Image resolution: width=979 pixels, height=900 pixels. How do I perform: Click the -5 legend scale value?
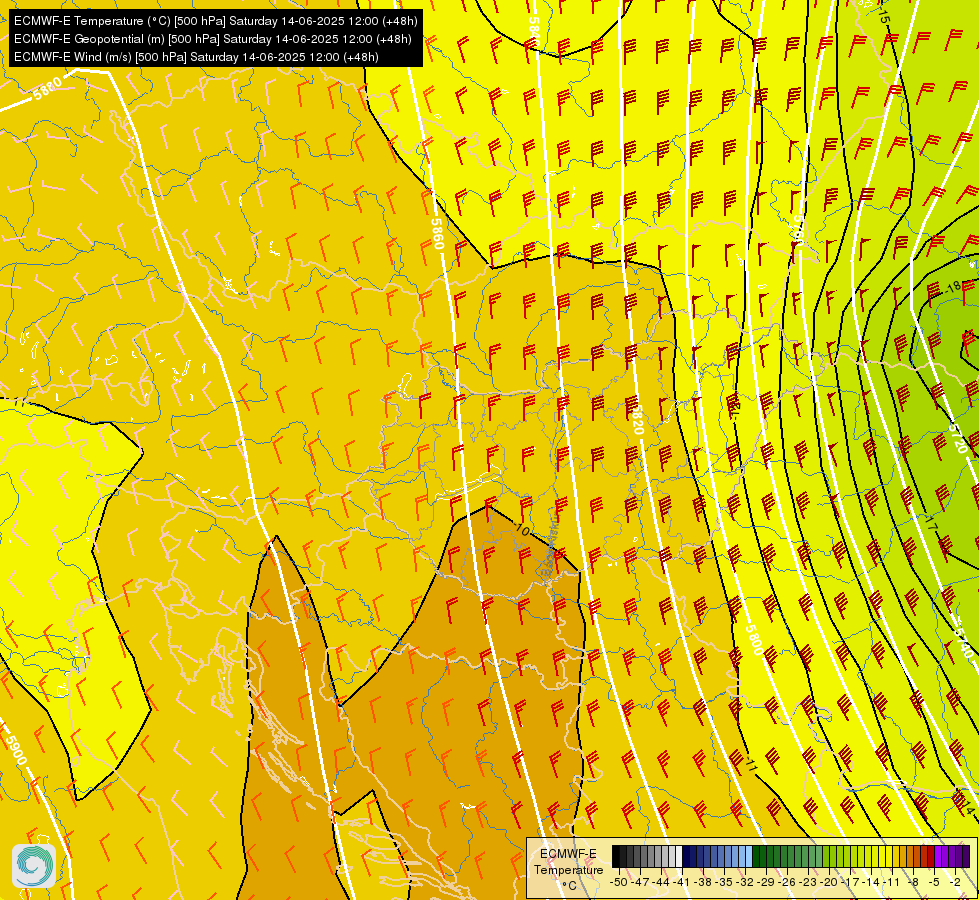[x=933, y=882]
